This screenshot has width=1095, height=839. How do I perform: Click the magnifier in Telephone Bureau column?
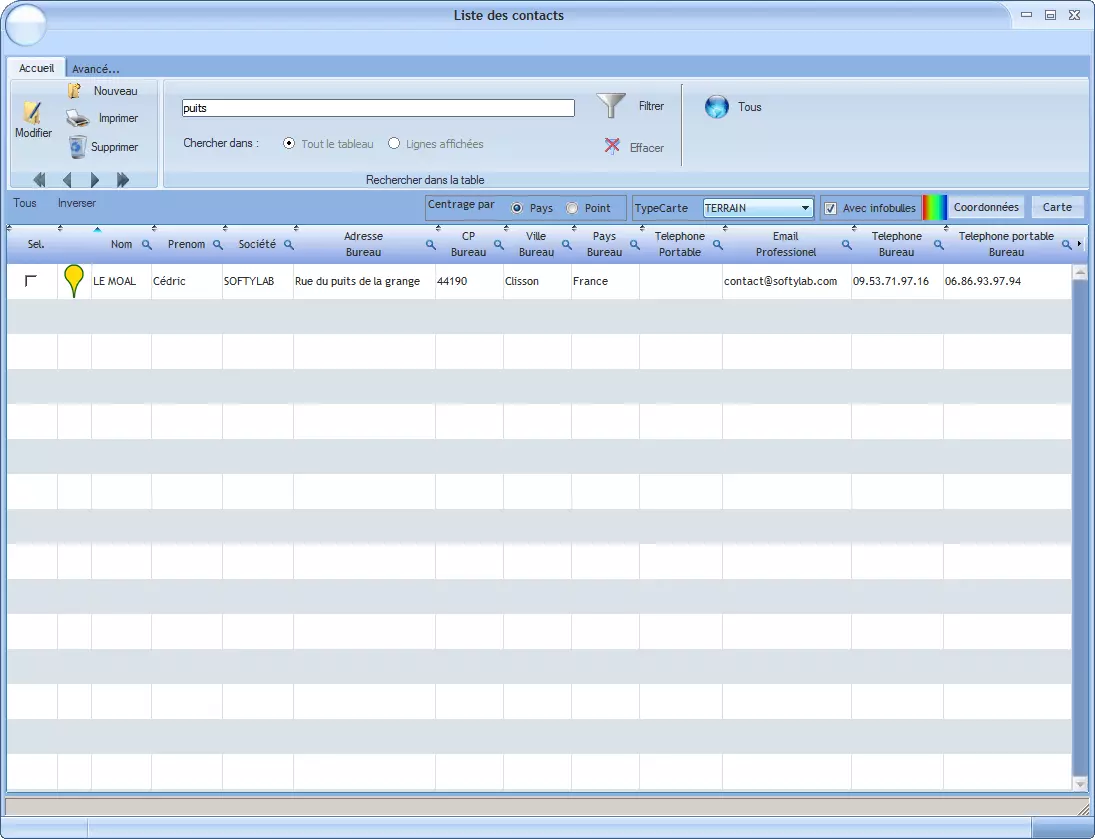click(x=939, y=245)
